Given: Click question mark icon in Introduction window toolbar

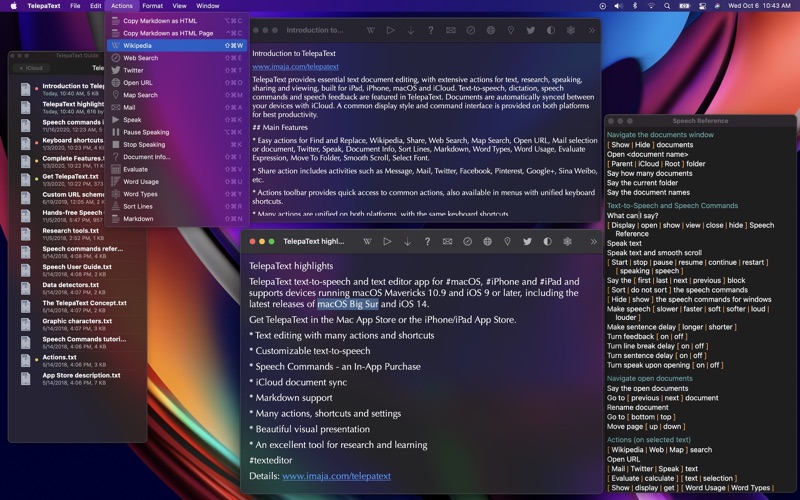Looking at the screenshot, I should point(431,30).
